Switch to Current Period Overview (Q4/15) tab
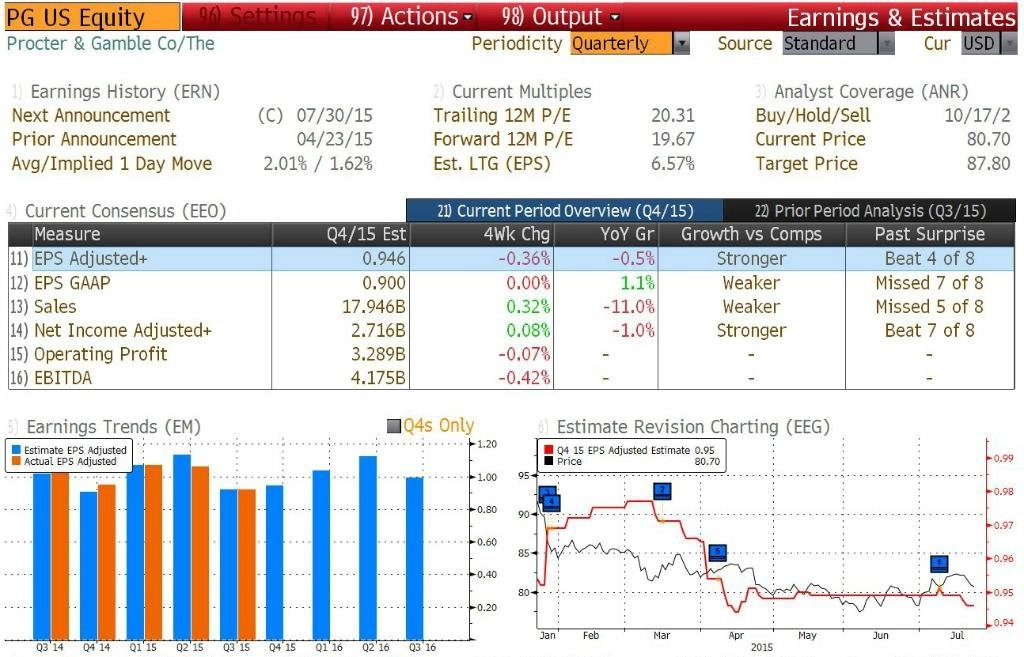 pos(565,211)
